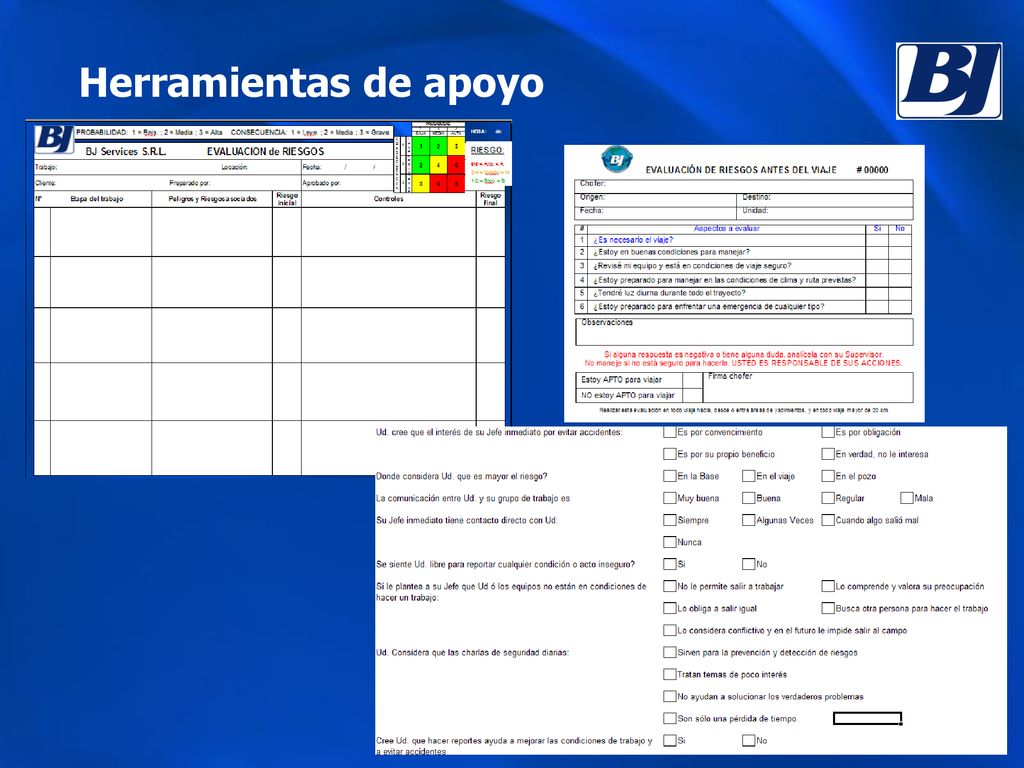Click '¿Estoy en buenas condiciones para manejar?'
The image size is (1024, 768).
click(x=671, y=252)
